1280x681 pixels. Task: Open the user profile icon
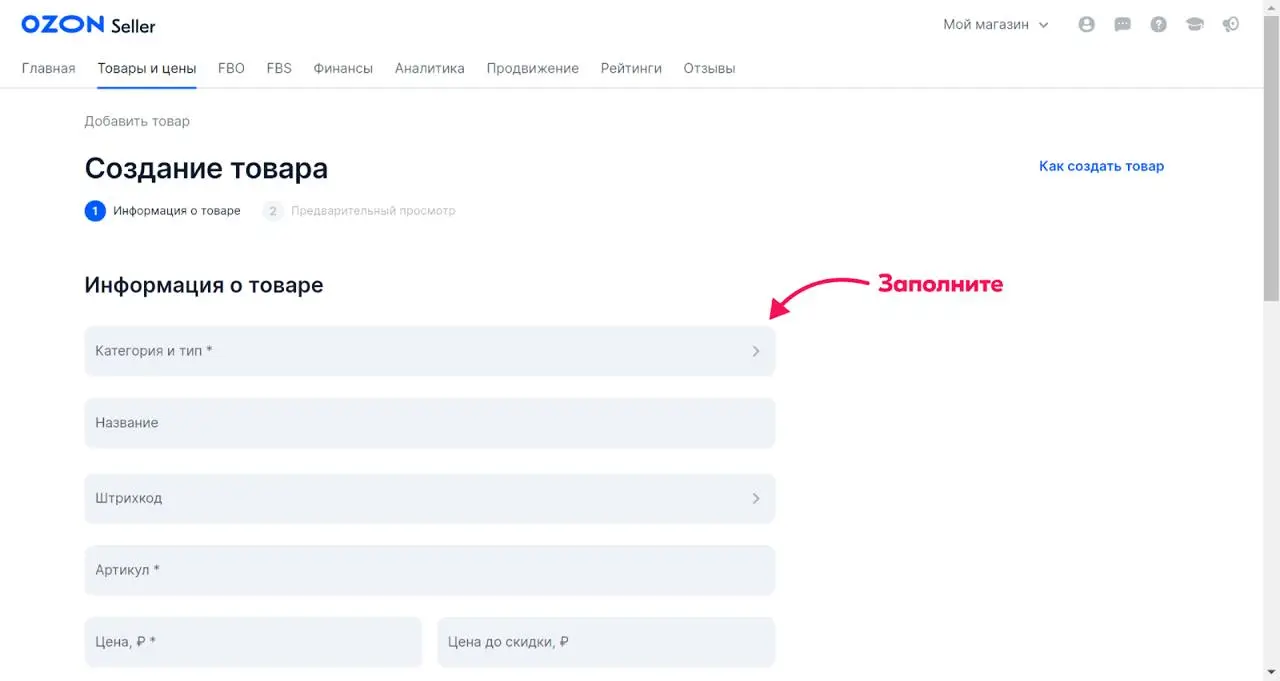[1087, 25]
